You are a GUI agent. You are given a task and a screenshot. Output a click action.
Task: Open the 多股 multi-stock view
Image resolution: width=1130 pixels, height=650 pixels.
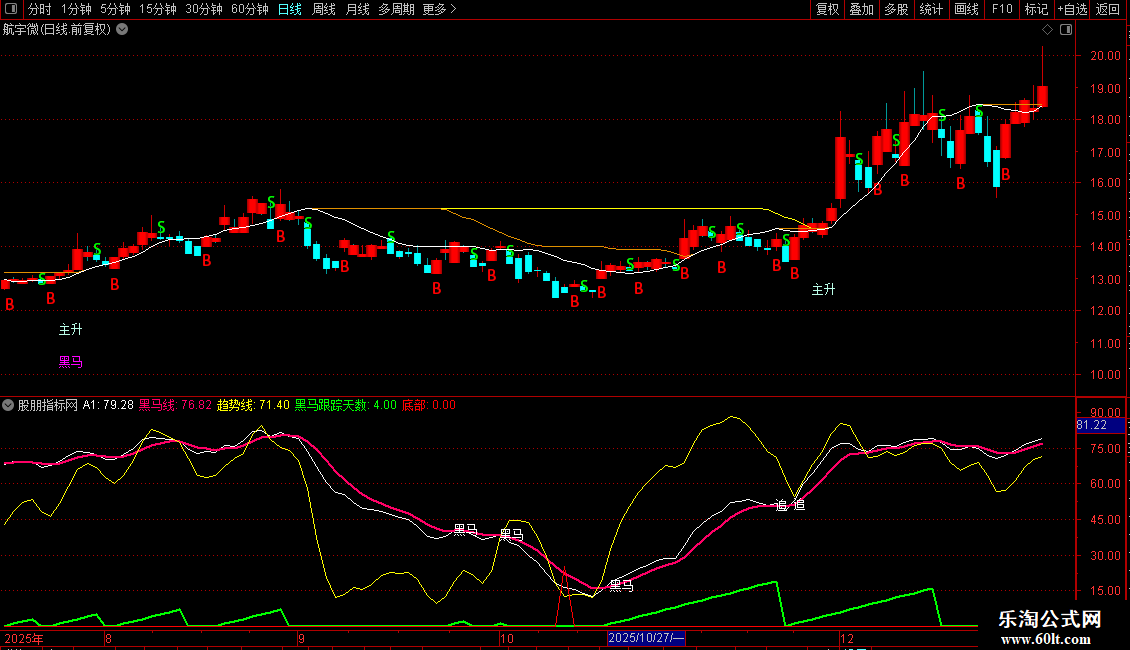click(x=896, y=9)
